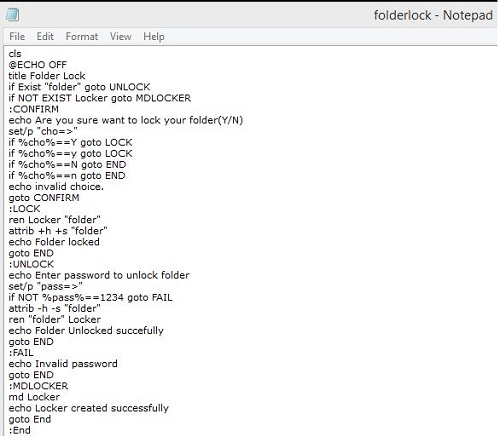Click the ':UNLOCK' label line

pos(31,264)
